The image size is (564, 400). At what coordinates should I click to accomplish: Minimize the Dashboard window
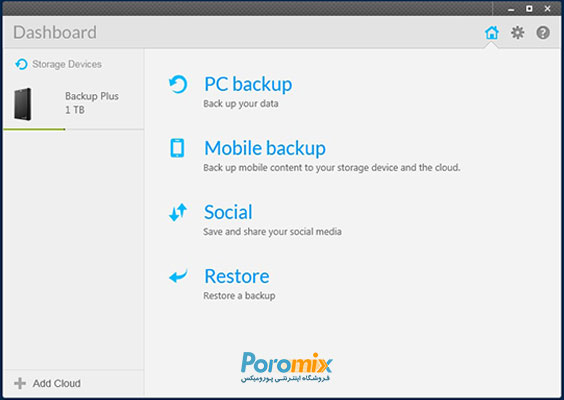pos(511,9)
